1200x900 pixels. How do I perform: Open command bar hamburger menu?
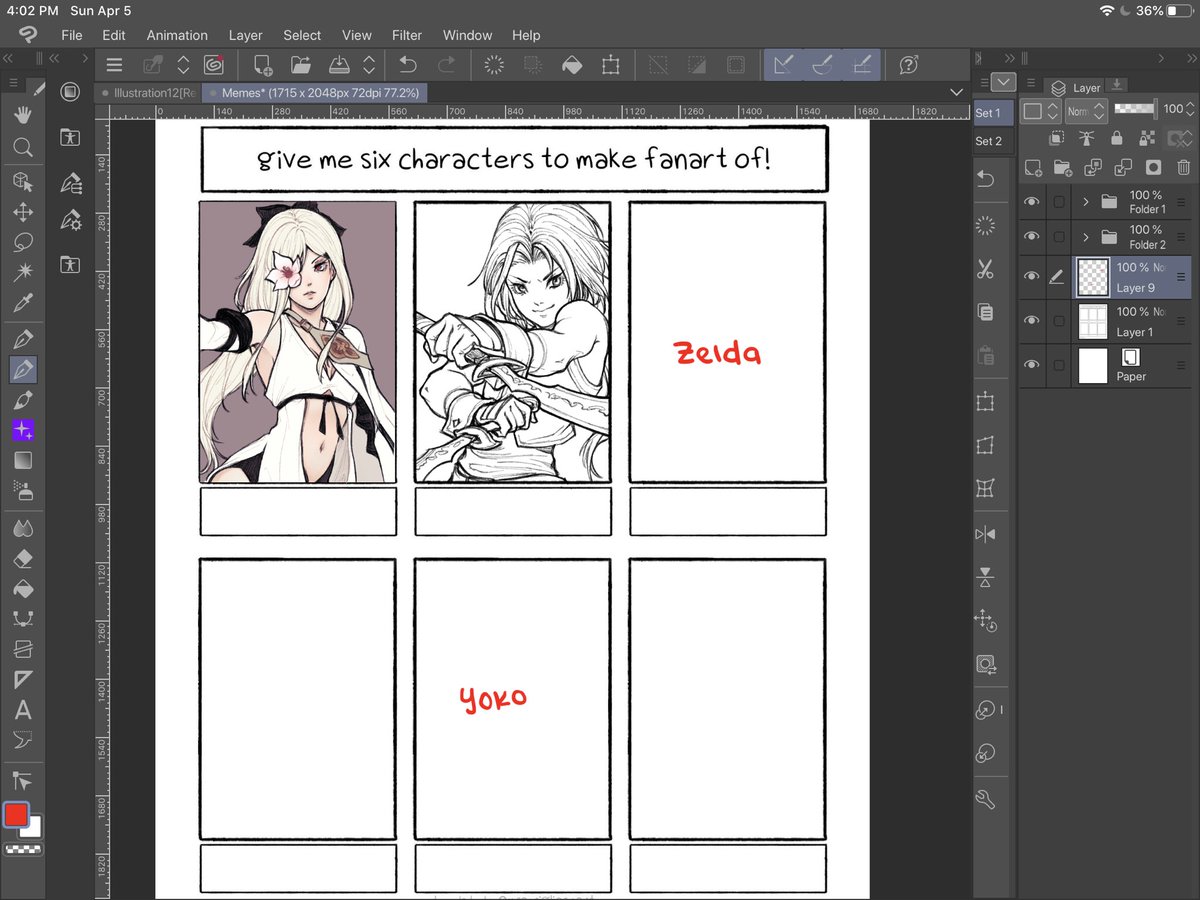pos(114,65)
